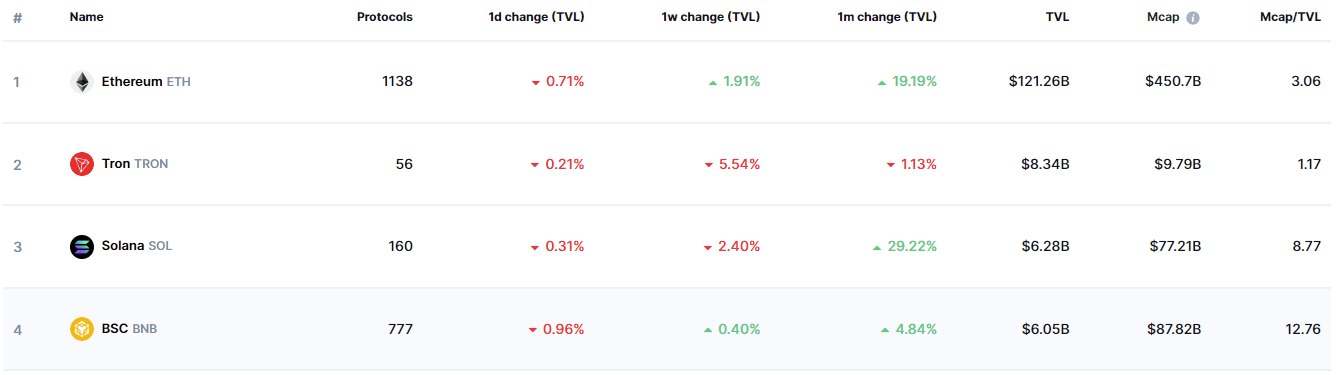Click BSC's 777 protocols count
This screenshot has height=375, width=1343.
click(x=400, y=329)
